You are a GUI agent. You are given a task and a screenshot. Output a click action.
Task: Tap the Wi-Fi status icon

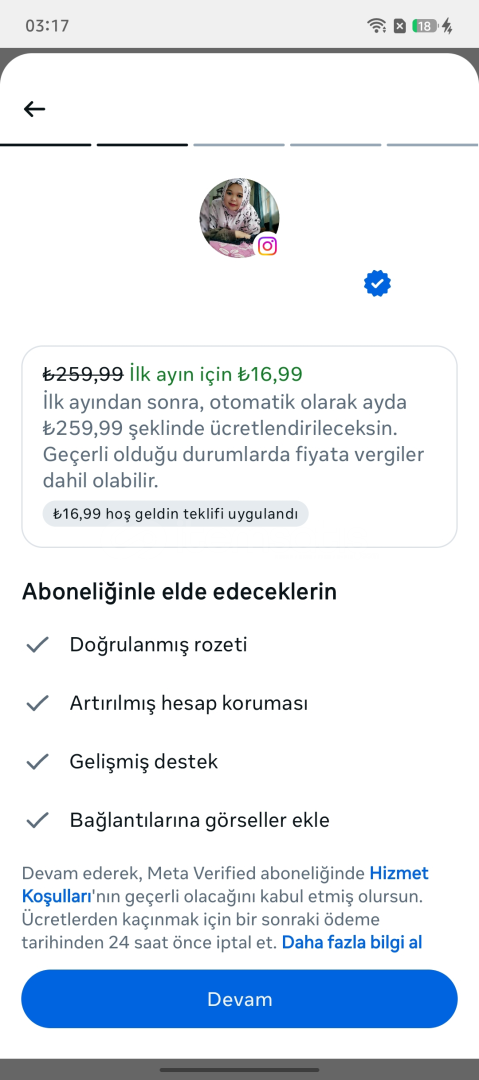pos(376,26)
